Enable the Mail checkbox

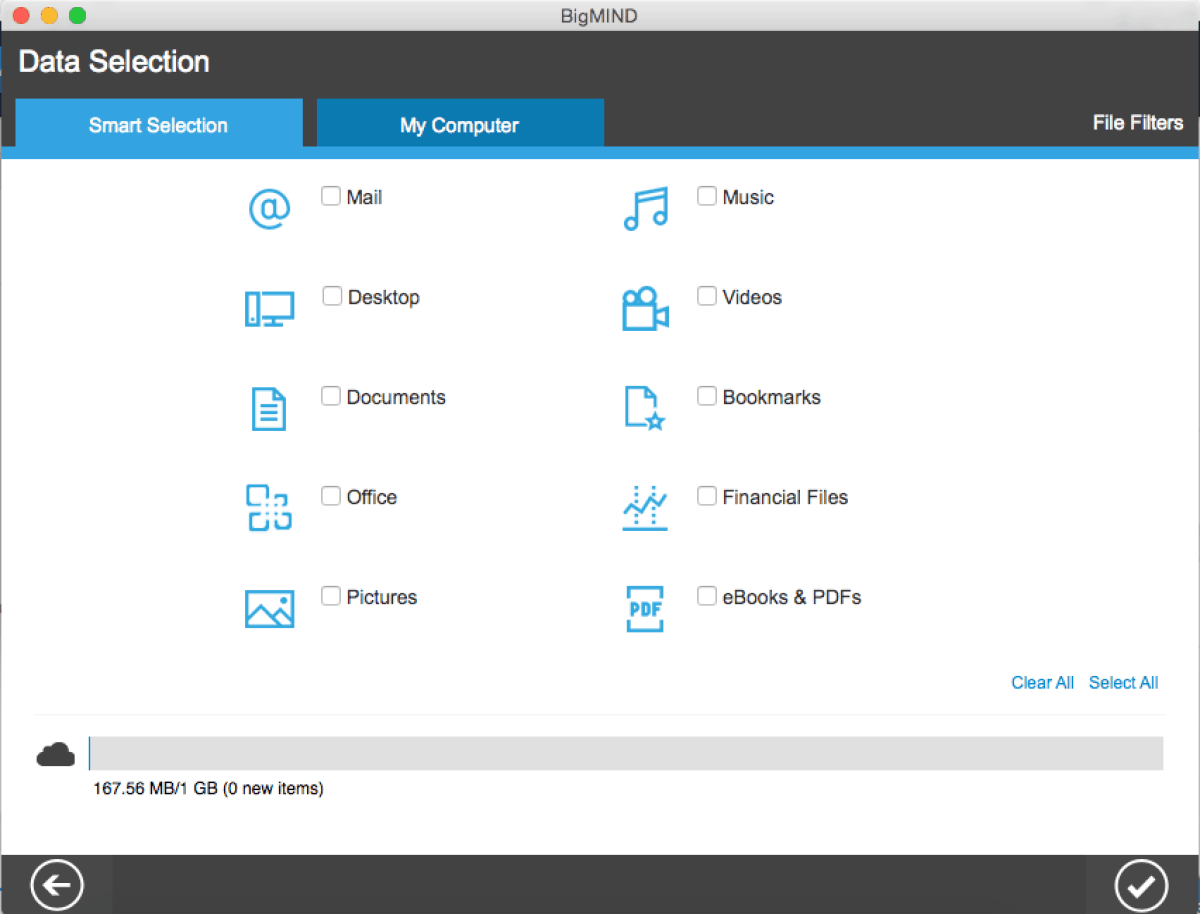pyautogui.click(x=331, y=196)
